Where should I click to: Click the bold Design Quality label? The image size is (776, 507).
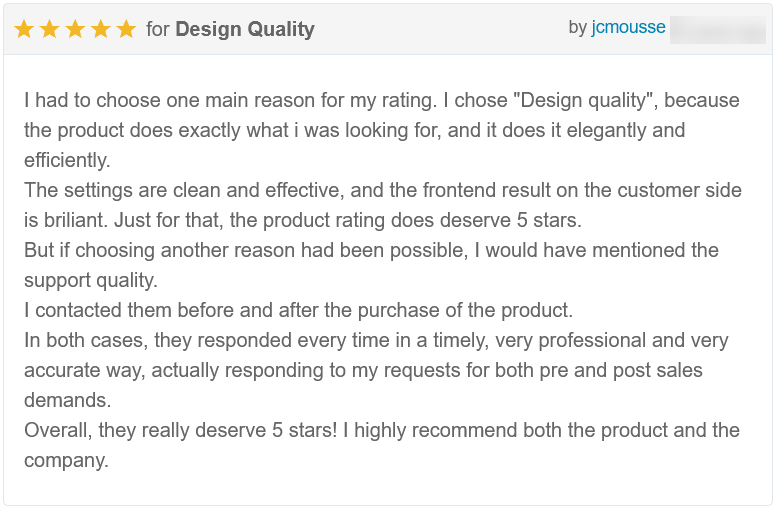(x=245, y=29)
